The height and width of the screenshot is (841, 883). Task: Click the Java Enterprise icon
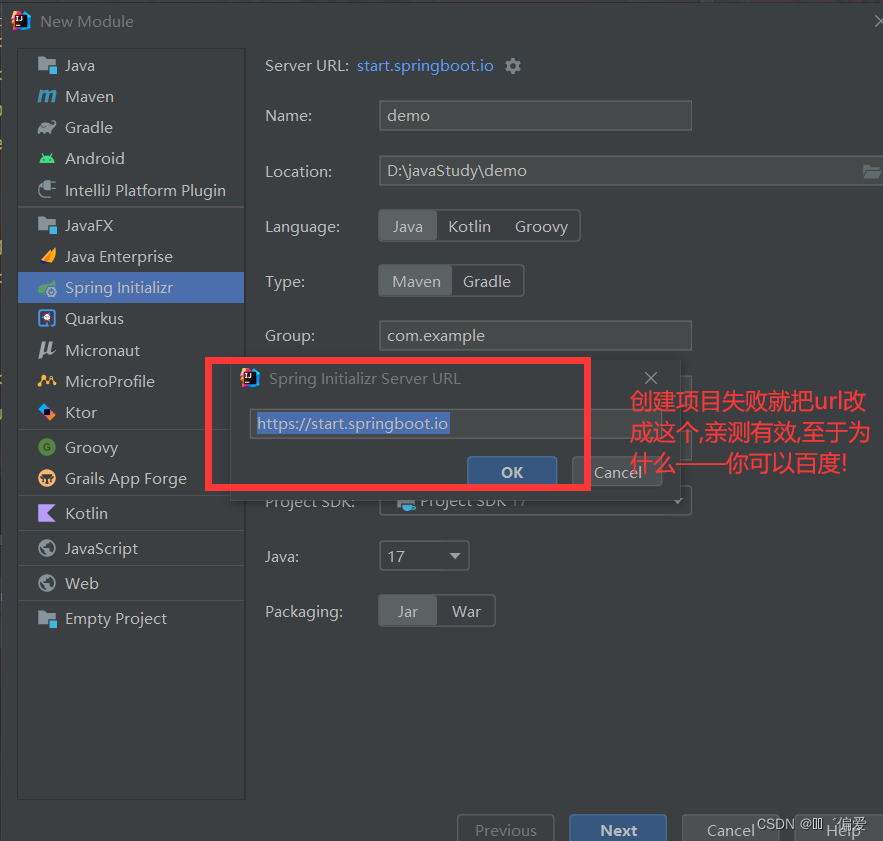[x=47, y=256]
